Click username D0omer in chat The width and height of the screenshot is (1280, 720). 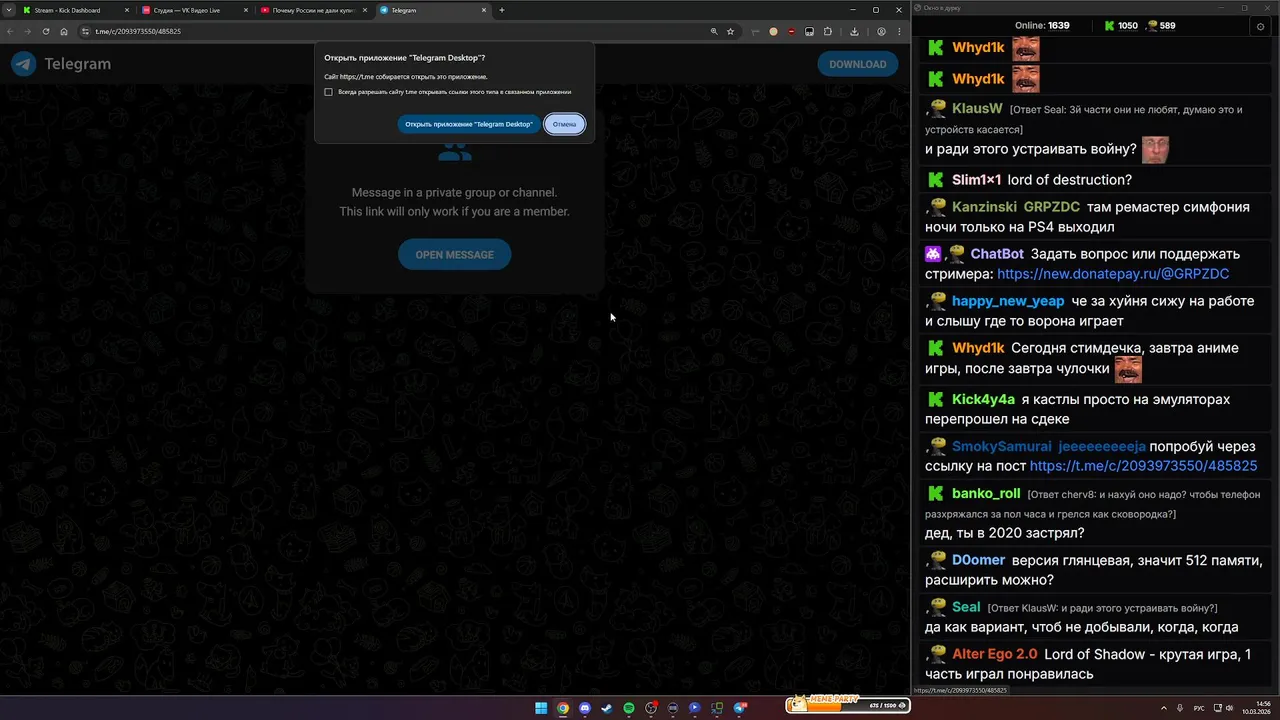click(978, 560)
